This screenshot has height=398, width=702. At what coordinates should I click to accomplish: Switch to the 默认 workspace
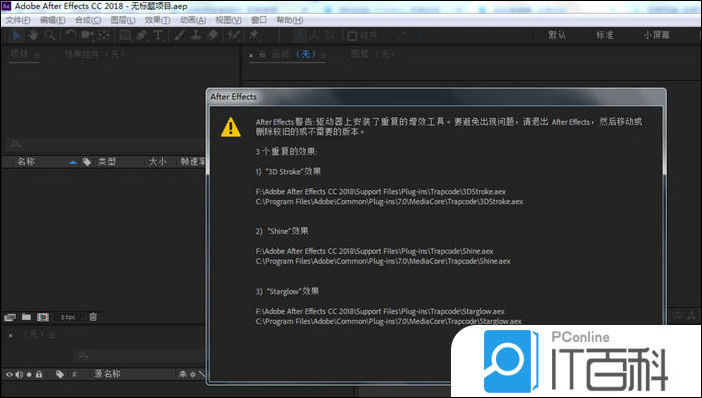pos(557,35)
